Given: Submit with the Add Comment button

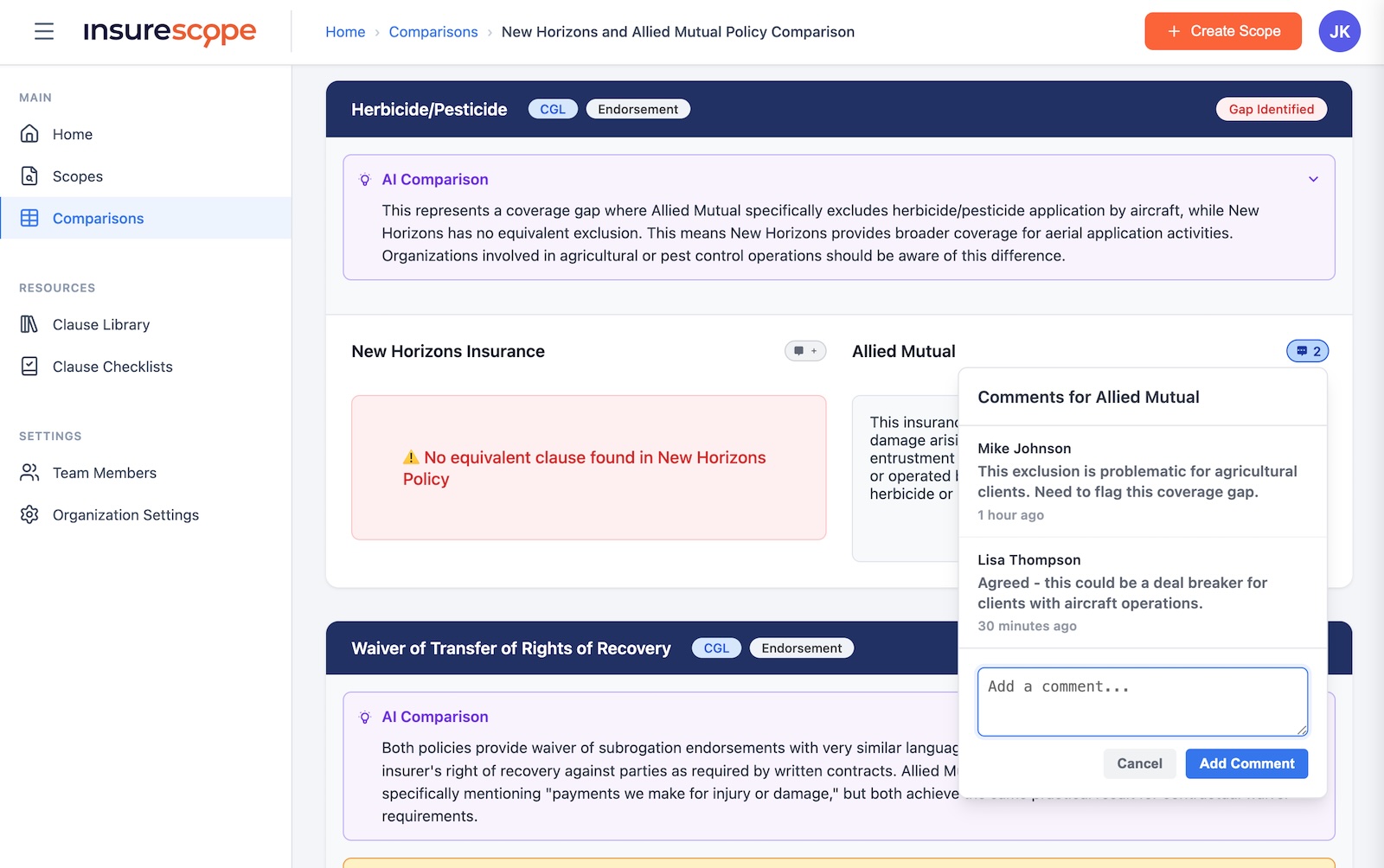Looking at the screenshot, I should pyautogui.click(x=1246, y=763).
